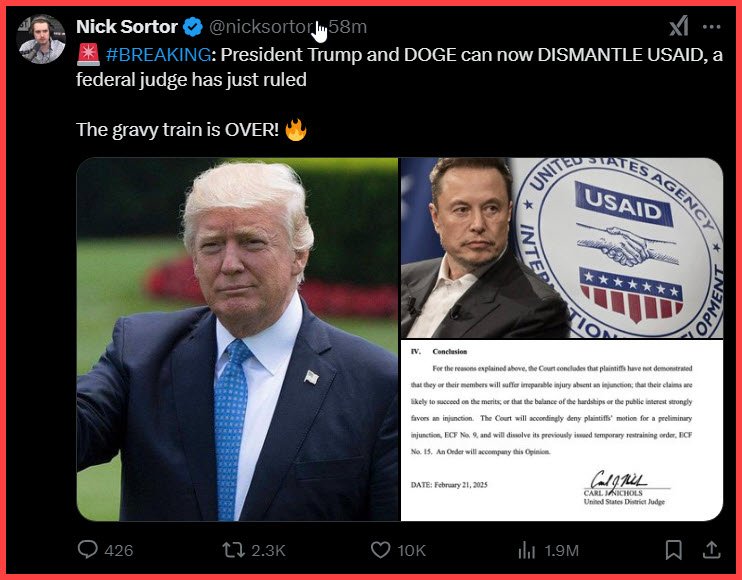Enlarge the Trump photo
Screen dimensions: 742x580
237,339
